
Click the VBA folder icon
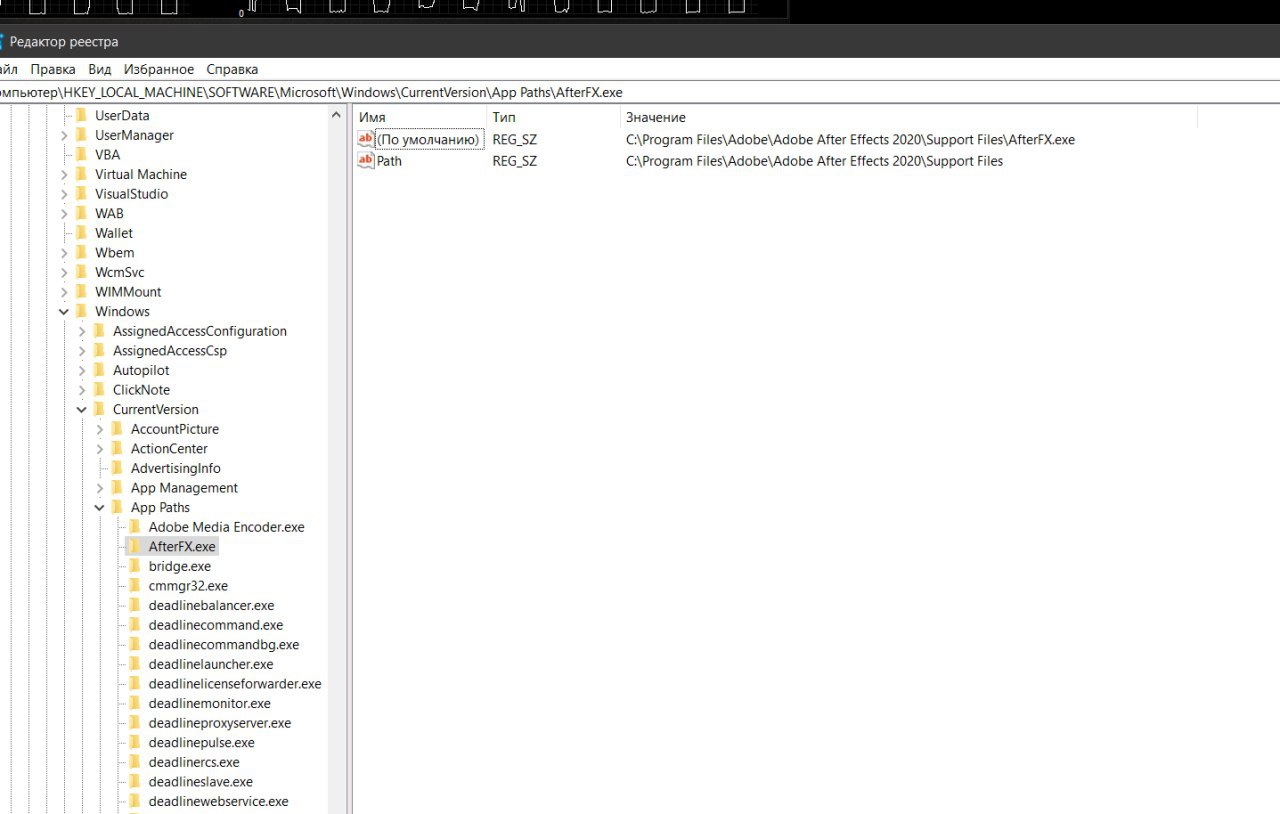coord(82,154)
